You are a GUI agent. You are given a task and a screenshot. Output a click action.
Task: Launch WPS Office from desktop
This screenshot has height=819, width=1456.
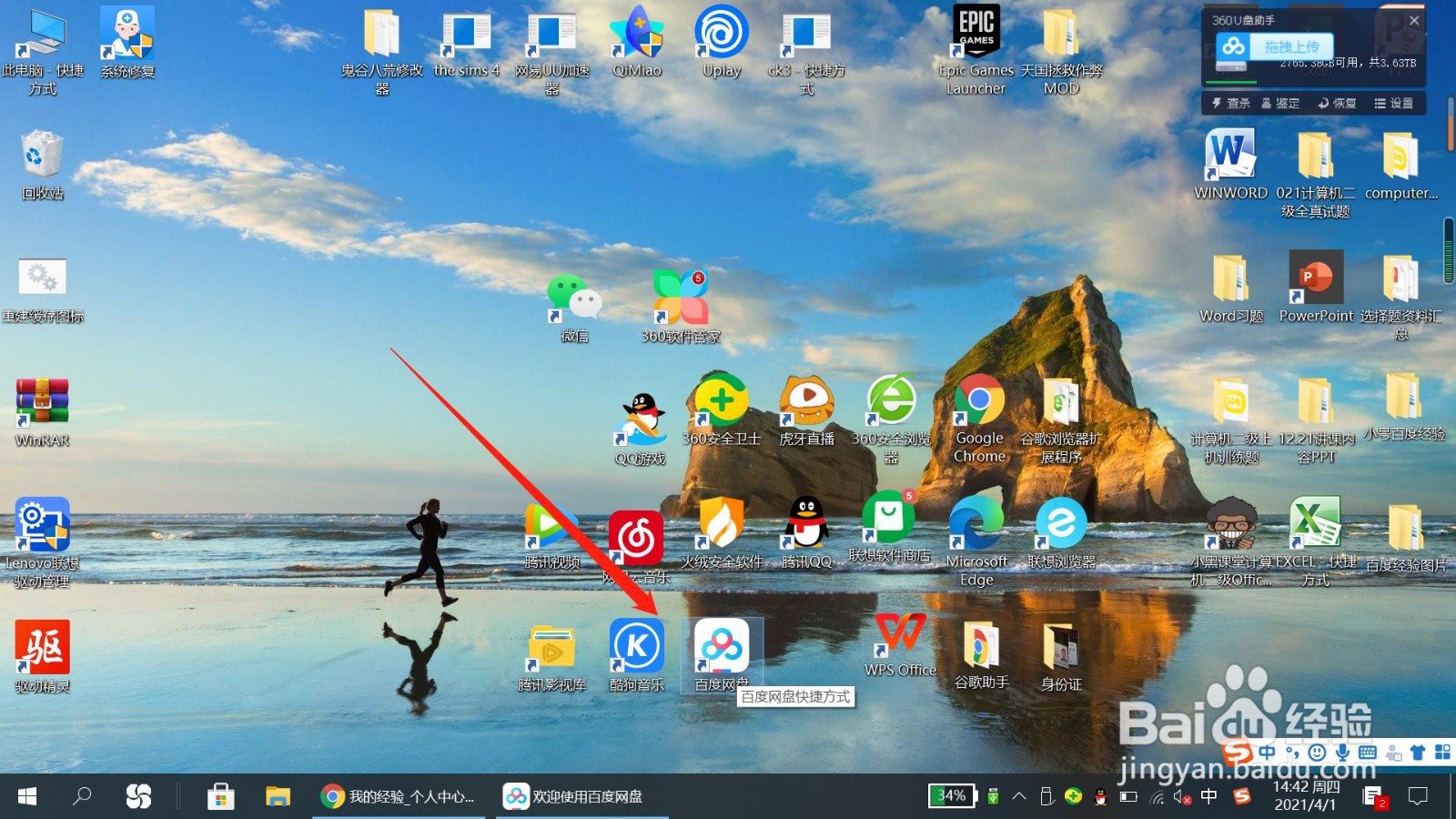pyautogui.click(x=900, y=644)
